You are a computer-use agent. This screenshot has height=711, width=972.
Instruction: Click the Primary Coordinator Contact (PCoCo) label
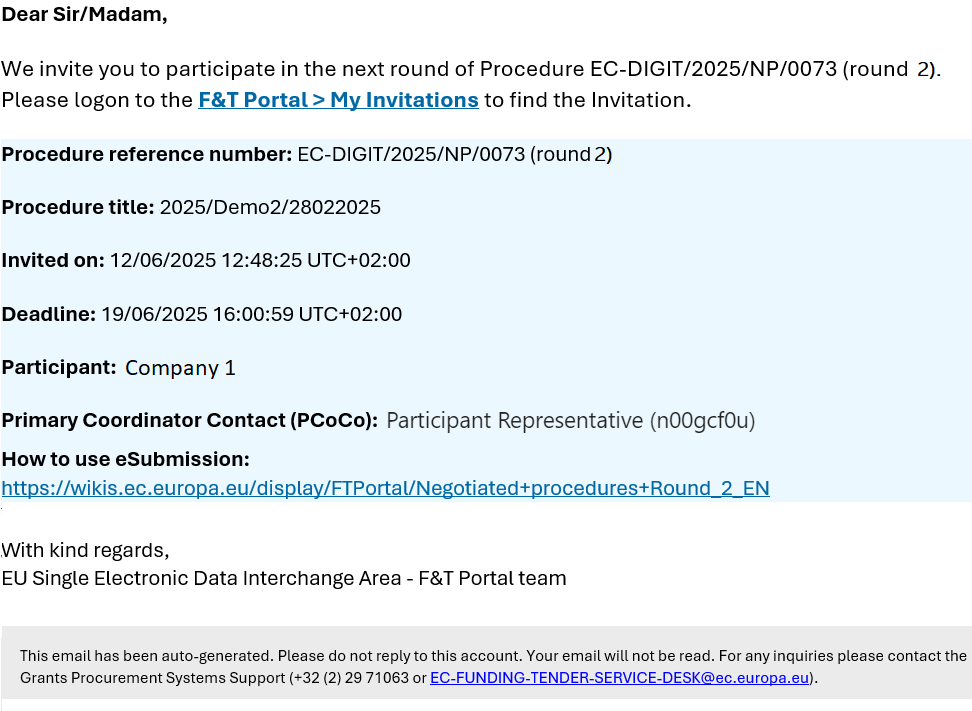[x=190, y=420]
